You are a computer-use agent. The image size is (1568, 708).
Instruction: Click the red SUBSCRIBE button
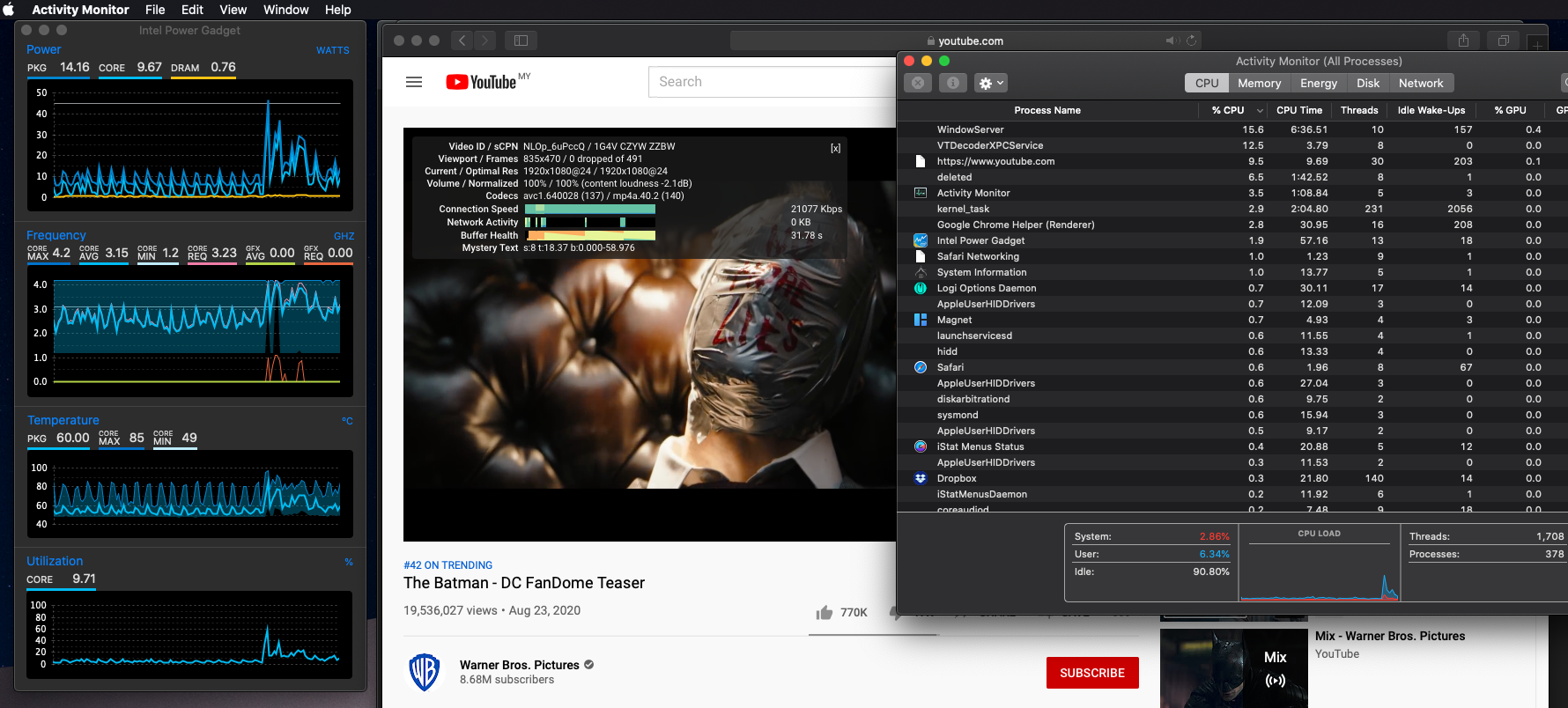tap(1092, 673)
